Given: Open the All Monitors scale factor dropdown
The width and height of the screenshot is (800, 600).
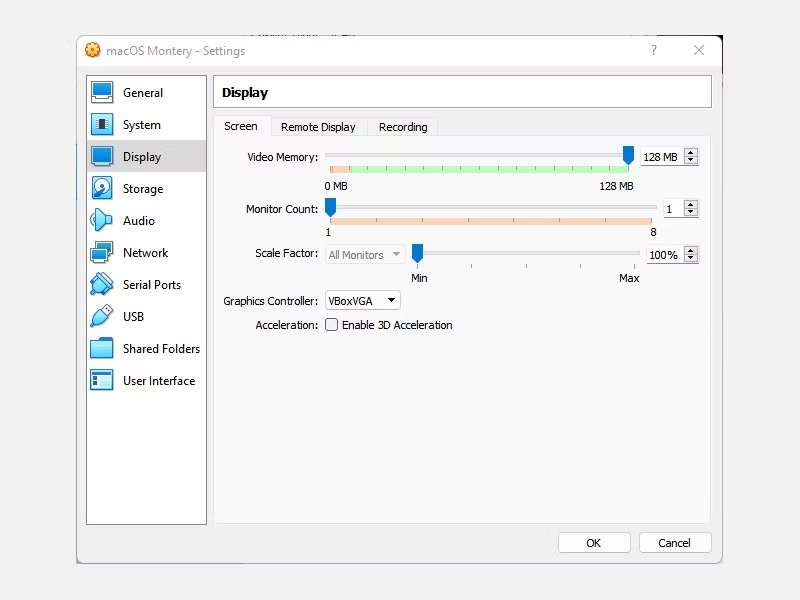Looking at the screenshot, I should (x=365, y=255).
